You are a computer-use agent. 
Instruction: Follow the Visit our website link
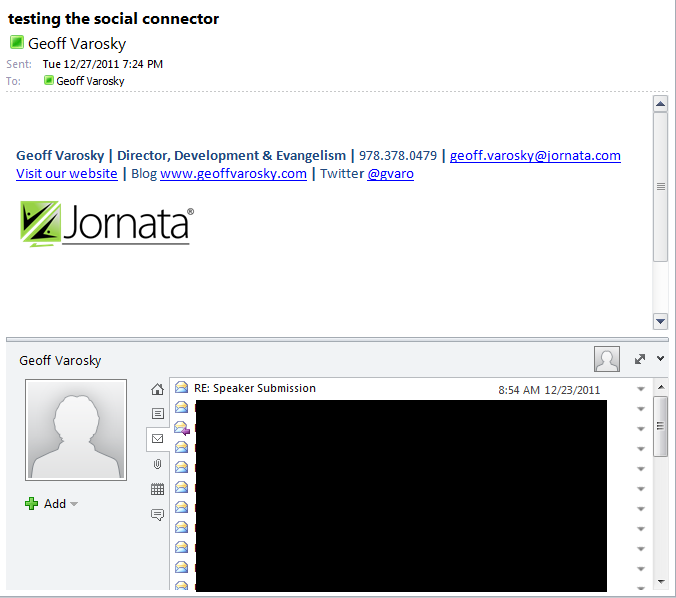pyautogui.click(x=66, y=173)
